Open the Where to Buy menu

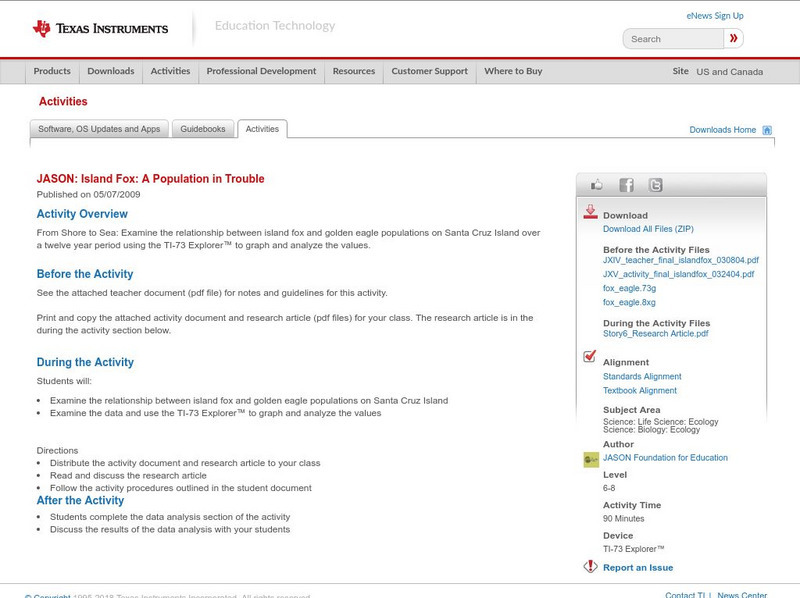click(x=513, y=71)
